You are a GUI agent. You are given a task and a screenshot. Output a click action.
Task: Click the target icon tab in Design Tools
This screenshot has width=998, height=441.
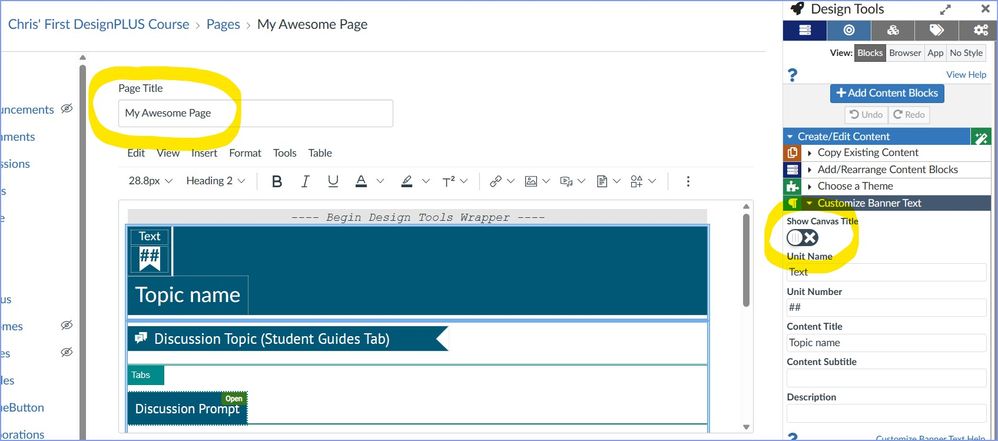coord(848,30)
